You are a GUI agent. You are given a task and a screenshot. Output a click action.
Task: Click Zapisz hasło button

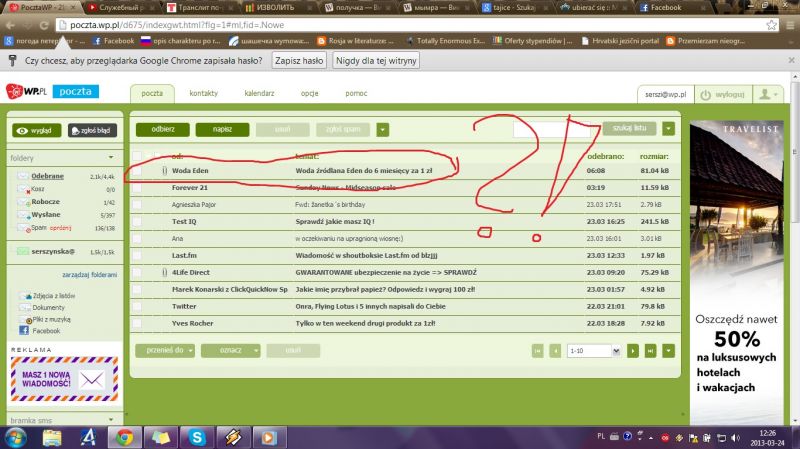point(299,61)
